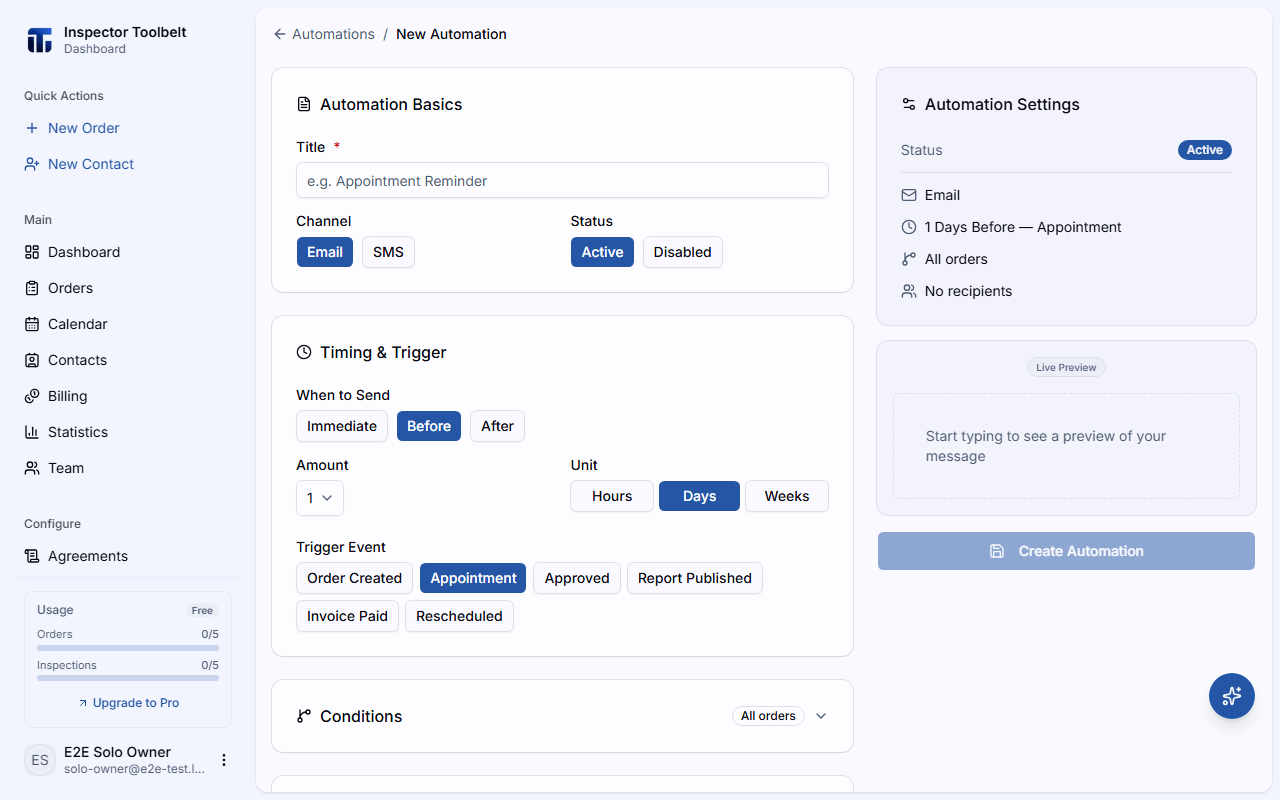
Task: Click the Inspections usage progress bar
Action: 128,678
